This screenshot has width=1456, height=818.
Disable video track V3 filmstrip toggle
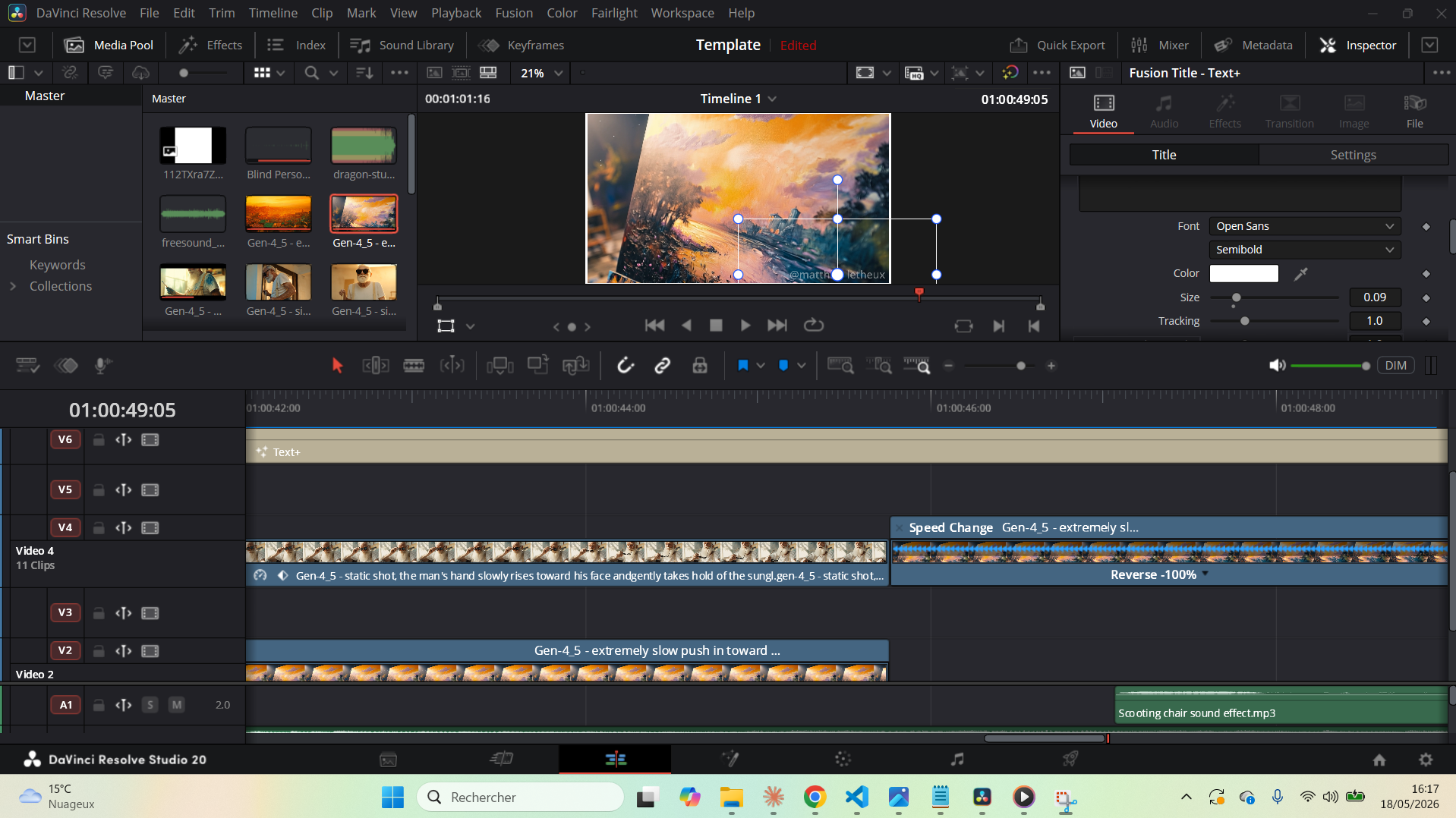pyautogui.click(x=150, y=612)
